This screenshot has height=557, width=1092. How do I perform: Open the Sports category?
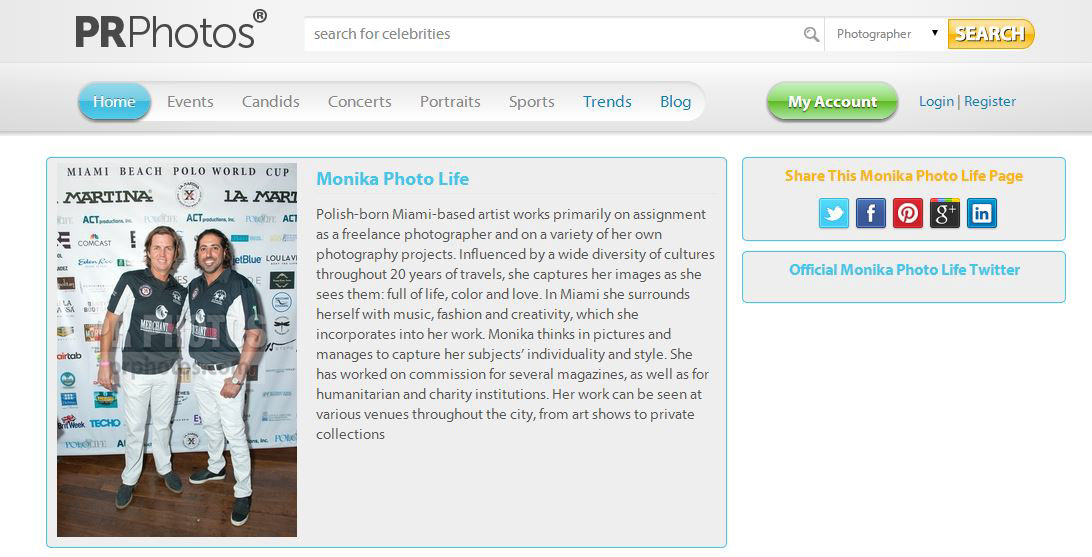click(531, 102)
